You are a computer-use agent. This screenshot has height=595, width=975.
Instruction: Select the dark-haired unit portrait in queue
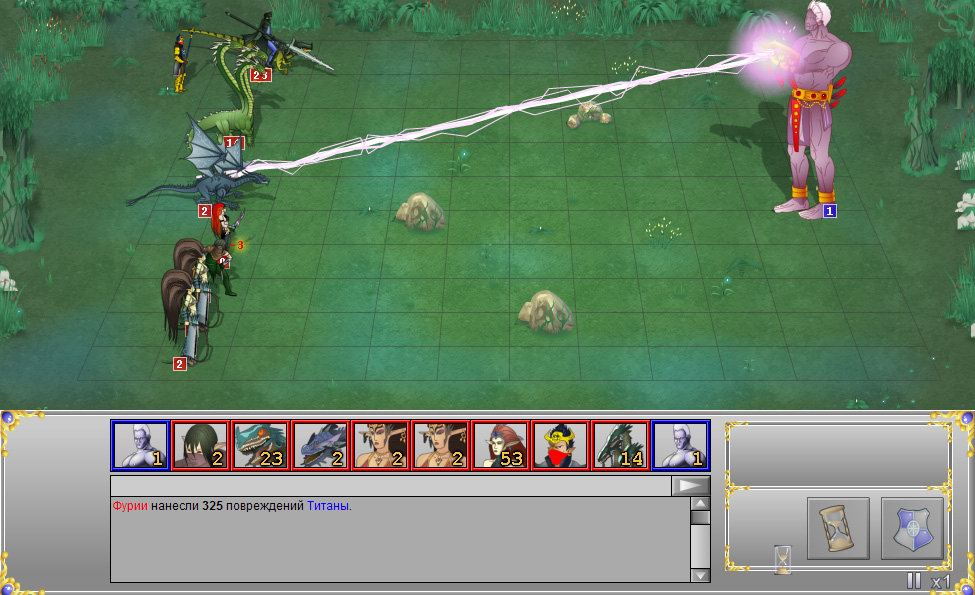click(200, 445)
